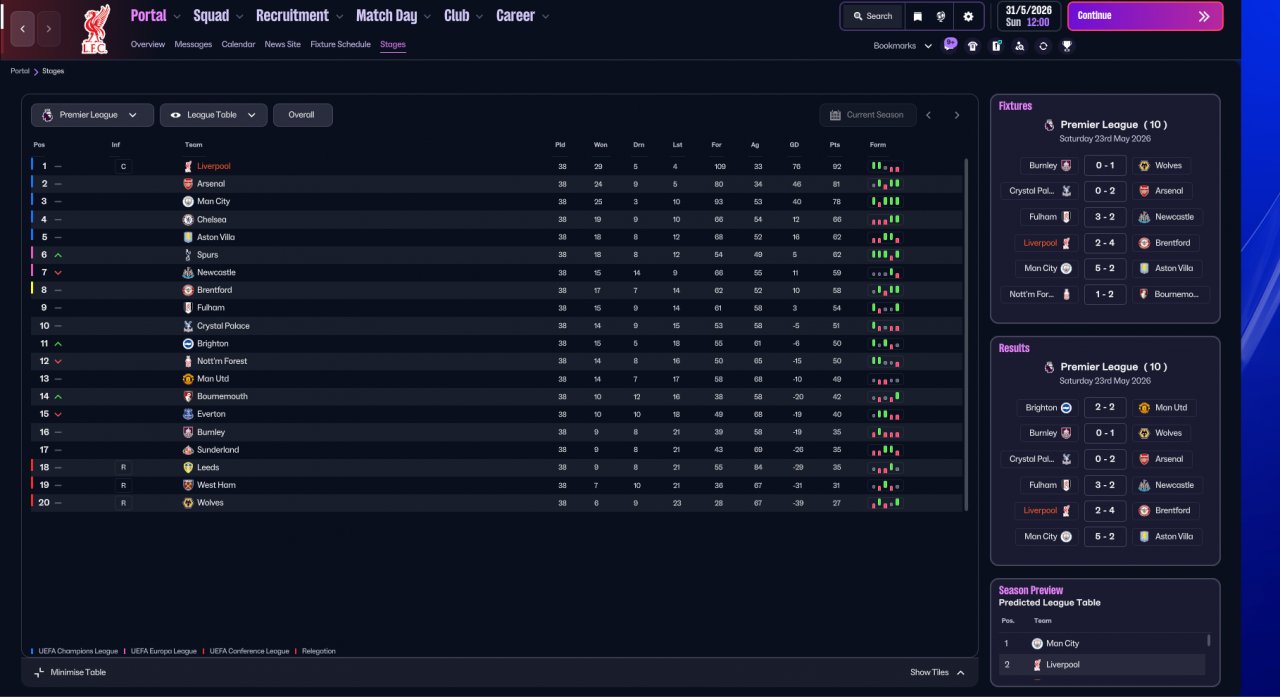Viewport: 1280px width, 697px height.
Task: Click the Man City badge in the league table
Action: tap(188, 202)
